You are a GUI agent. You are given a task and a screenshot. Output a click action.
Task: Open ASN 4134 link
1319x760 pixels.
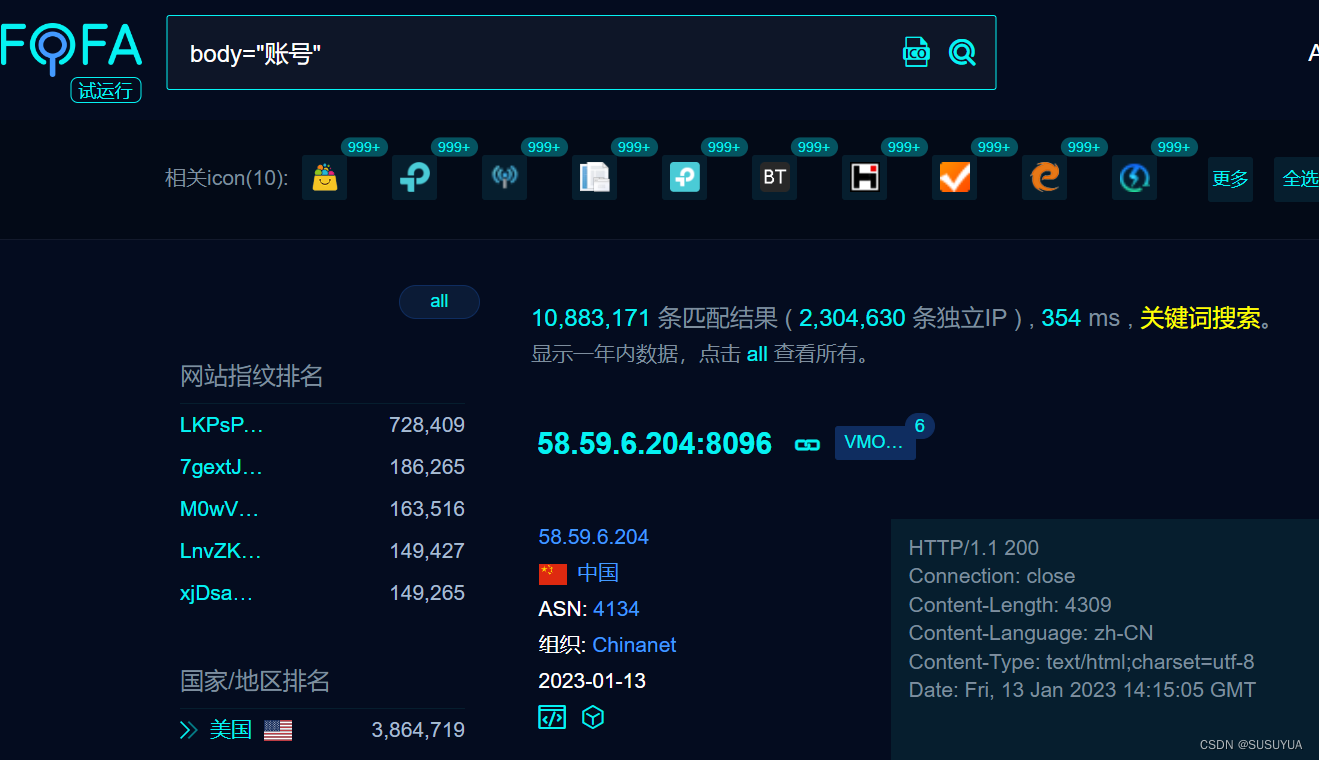point(616,609)
